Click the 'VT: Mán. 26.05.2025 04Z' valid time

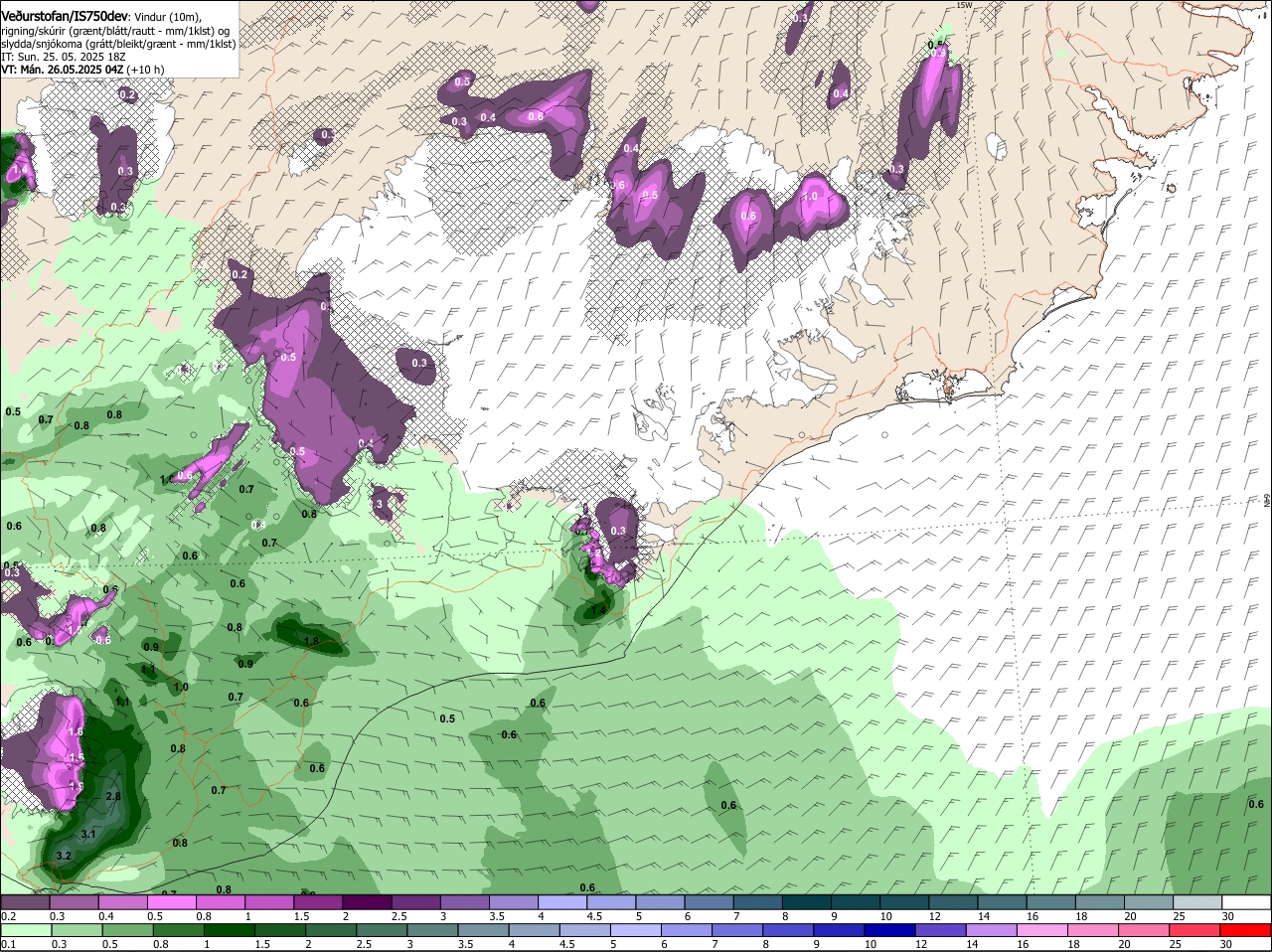[x=62, y=70]
